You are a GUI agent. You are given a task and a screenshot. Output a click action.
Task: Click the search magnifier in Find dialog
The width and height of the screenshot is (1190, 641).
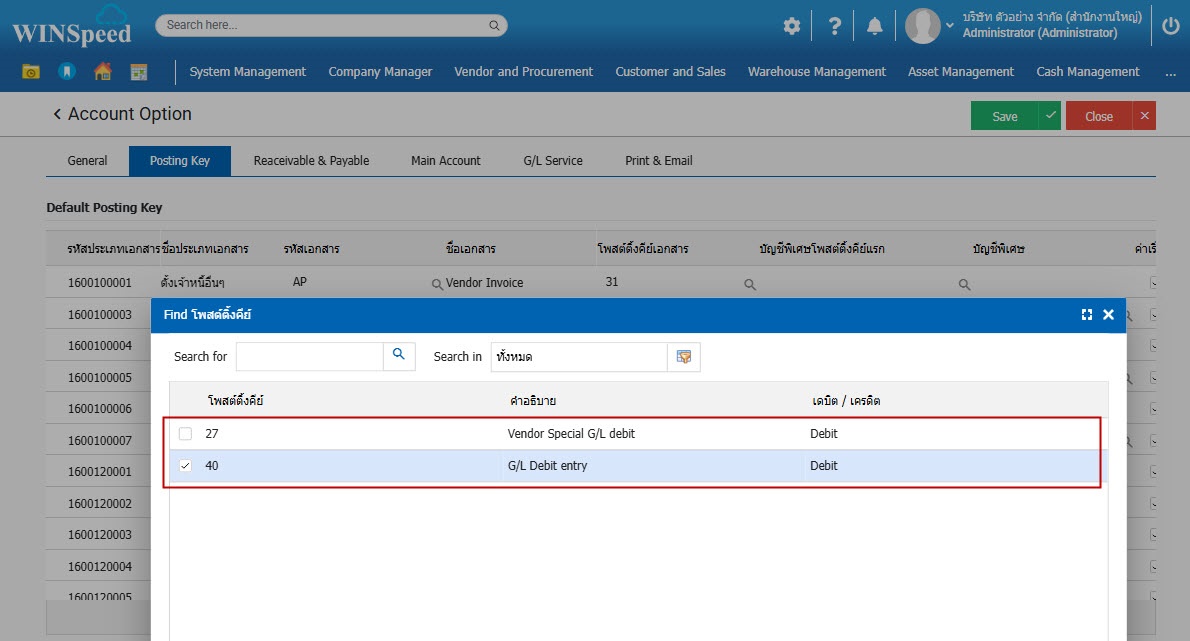pos(399,356)
